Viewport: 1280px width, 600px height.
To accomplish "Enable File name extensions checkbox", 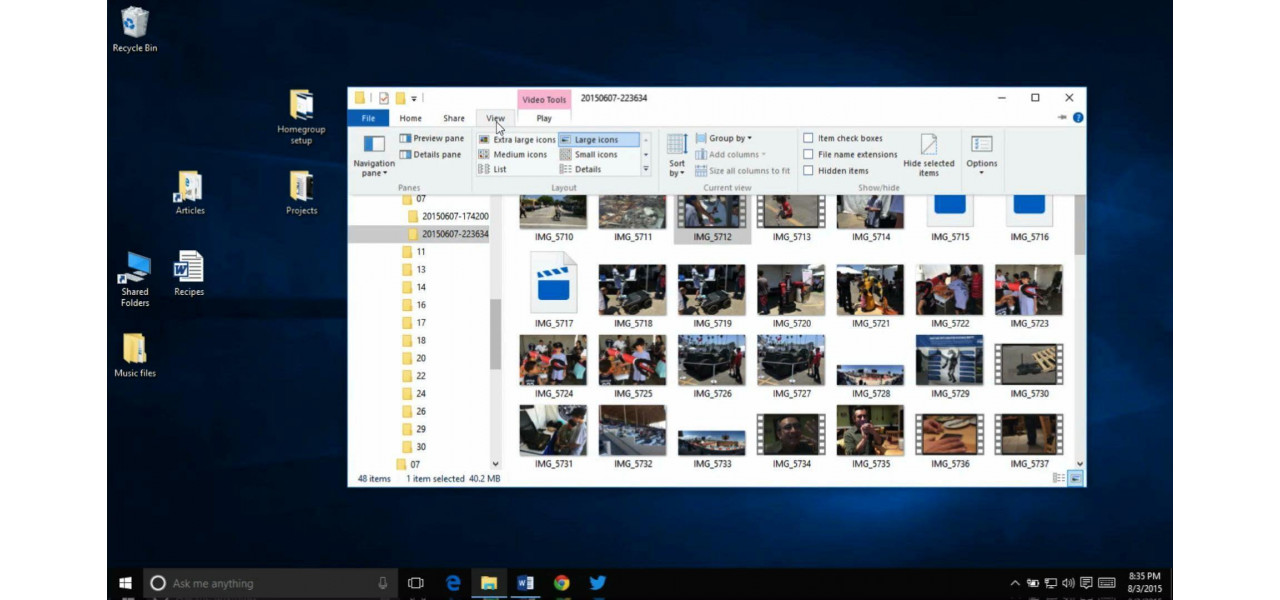I will tap(809, 155).
